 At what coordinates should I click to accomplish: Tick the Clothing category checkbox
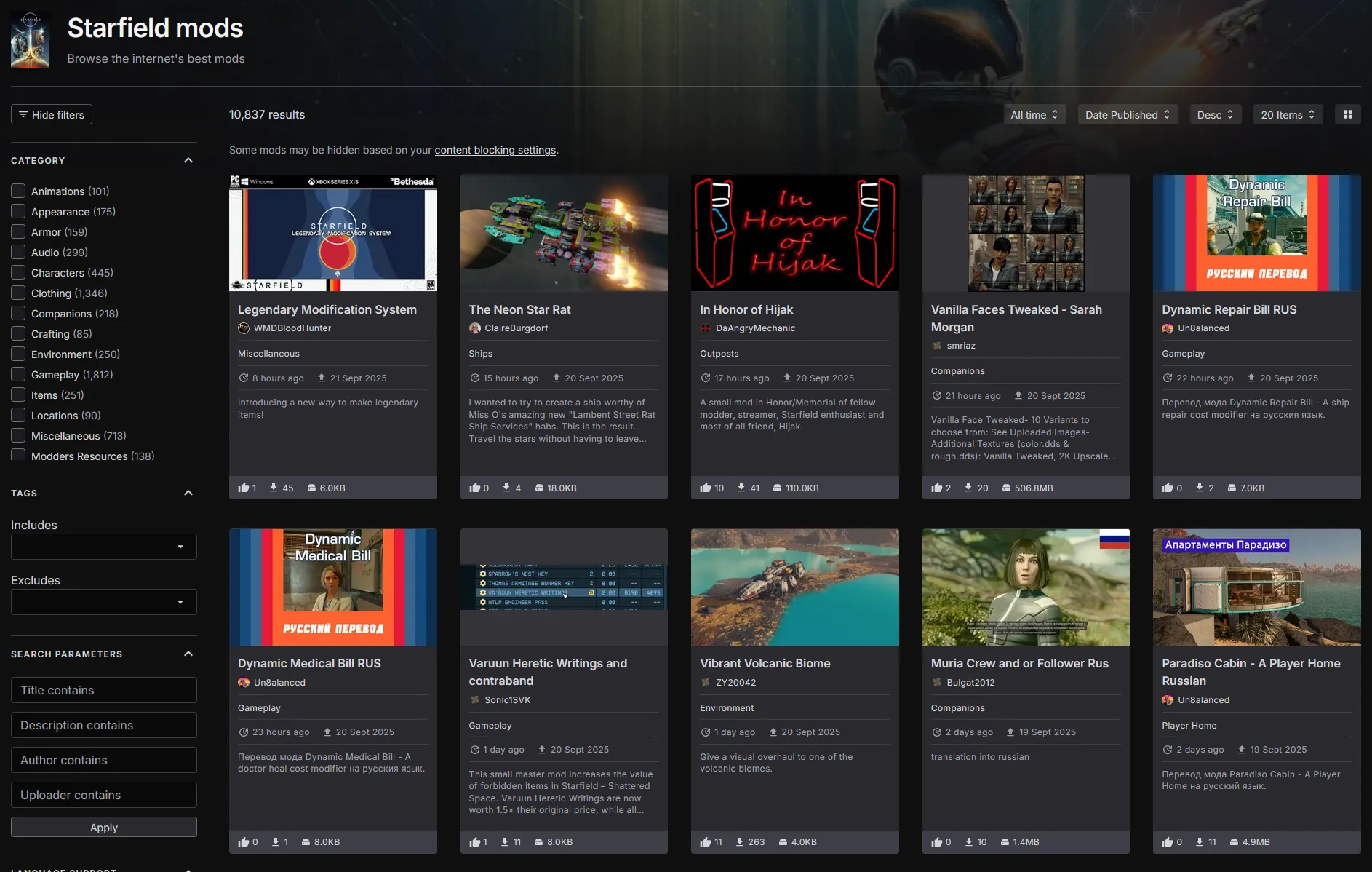click(18, 293)
